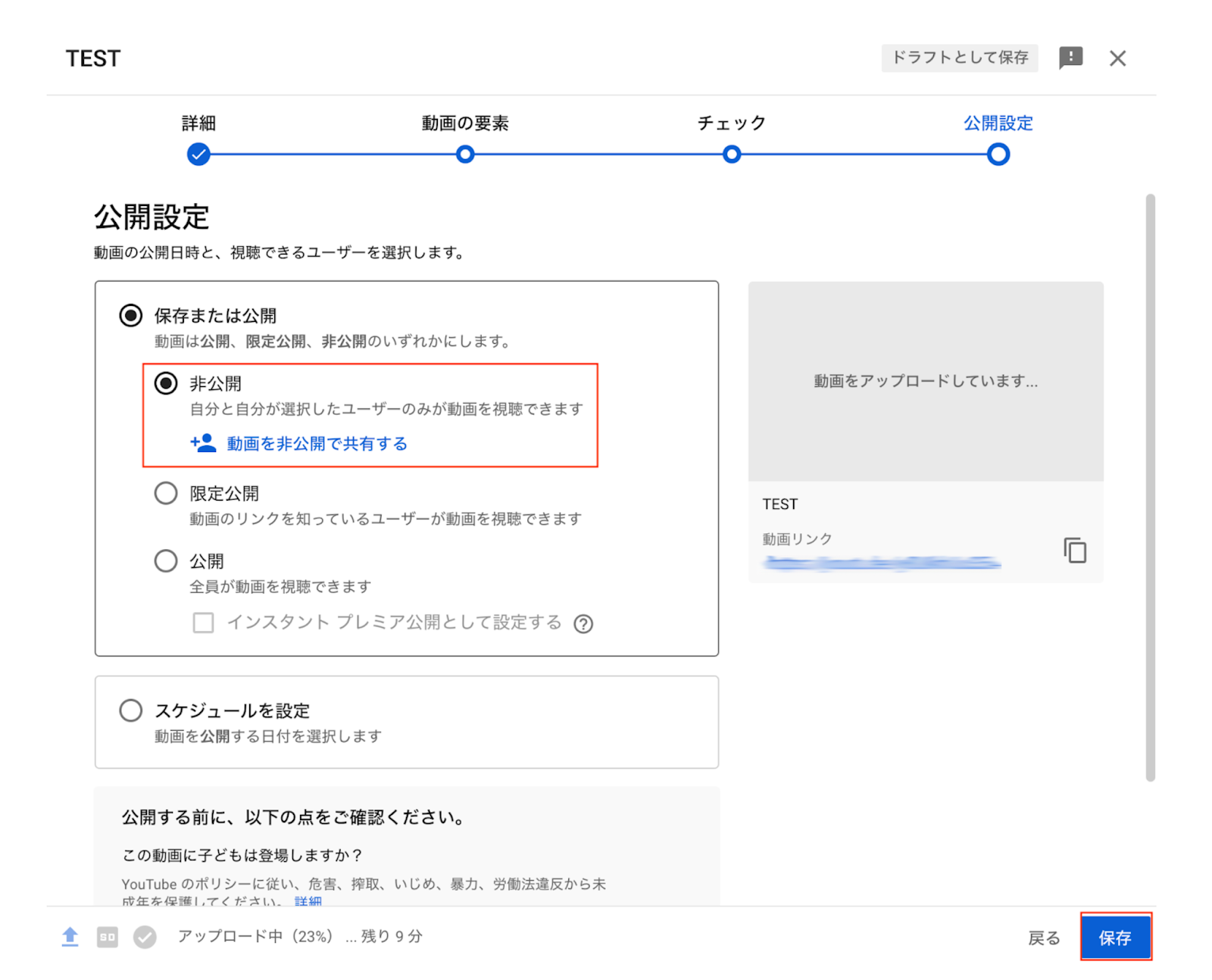Enable the インスタント プレミア公開 checkbox
This screenshot has width=1212, height=980.
pyautogui.click(x=203, y=623)
